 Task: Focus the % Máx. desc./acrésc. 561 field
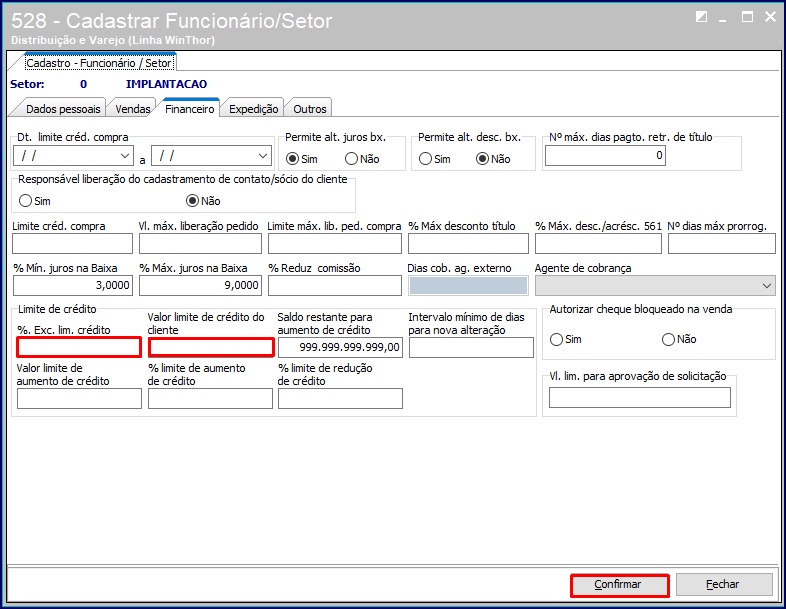[598, 244]
